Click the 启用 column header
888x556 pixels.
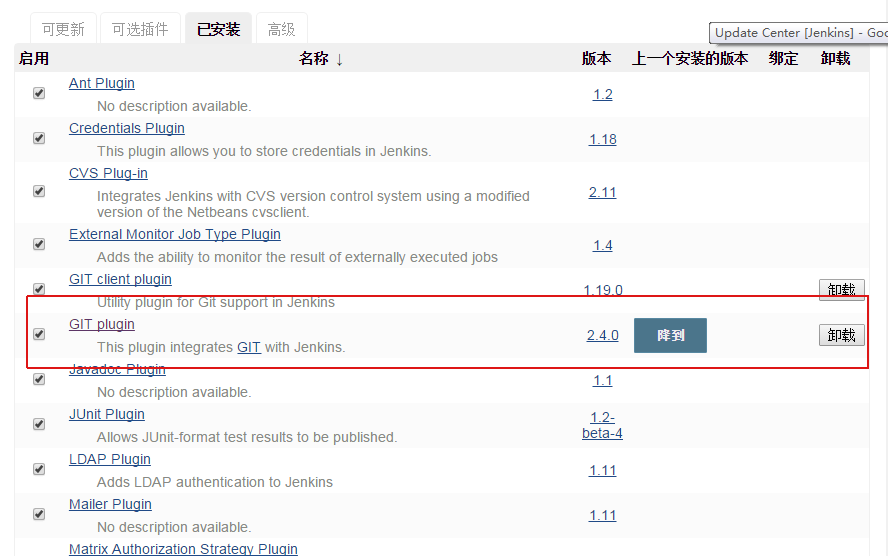click(34, 58)
